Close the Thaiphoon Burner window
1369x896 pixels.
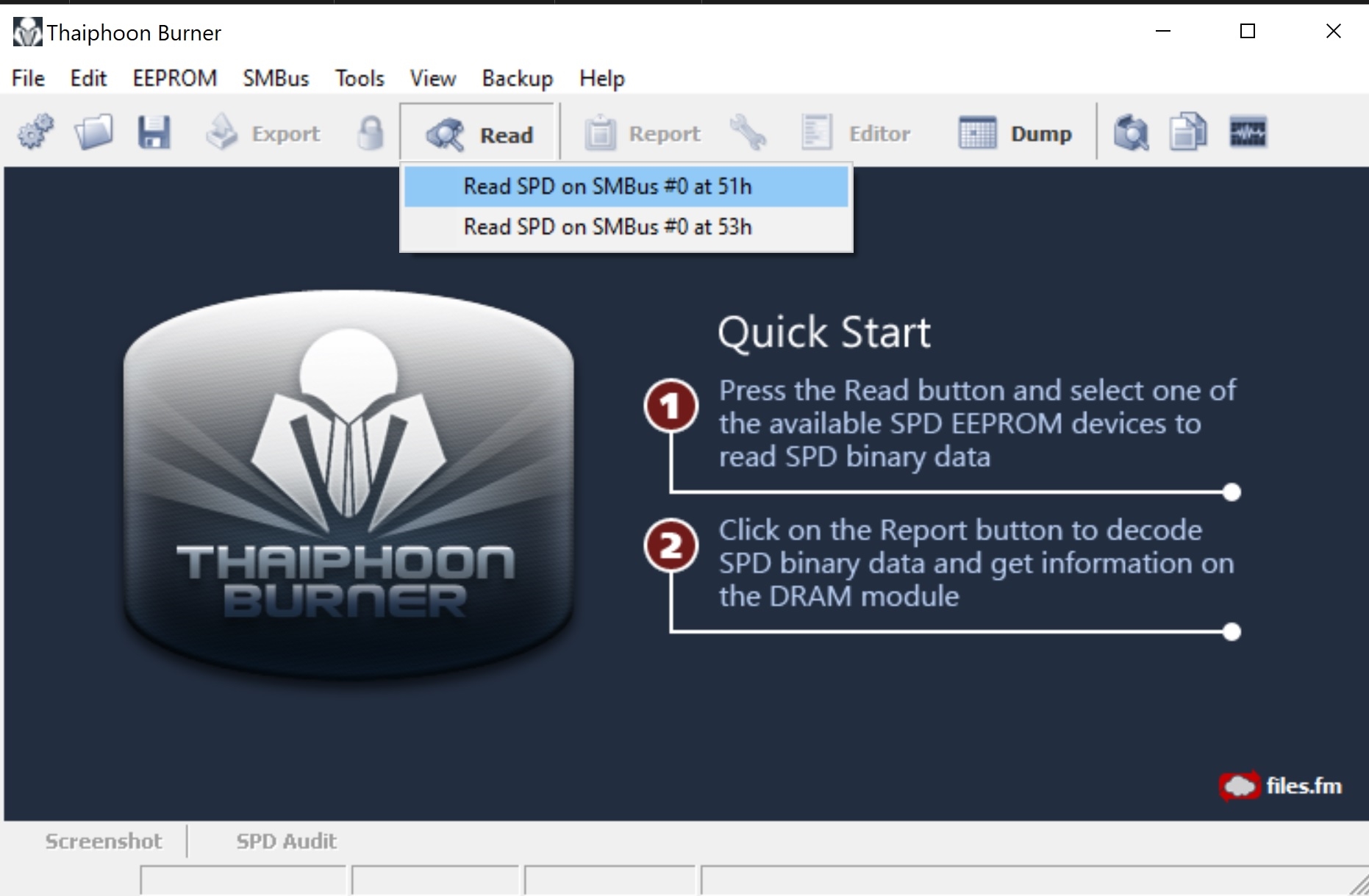click(1334, 31)
